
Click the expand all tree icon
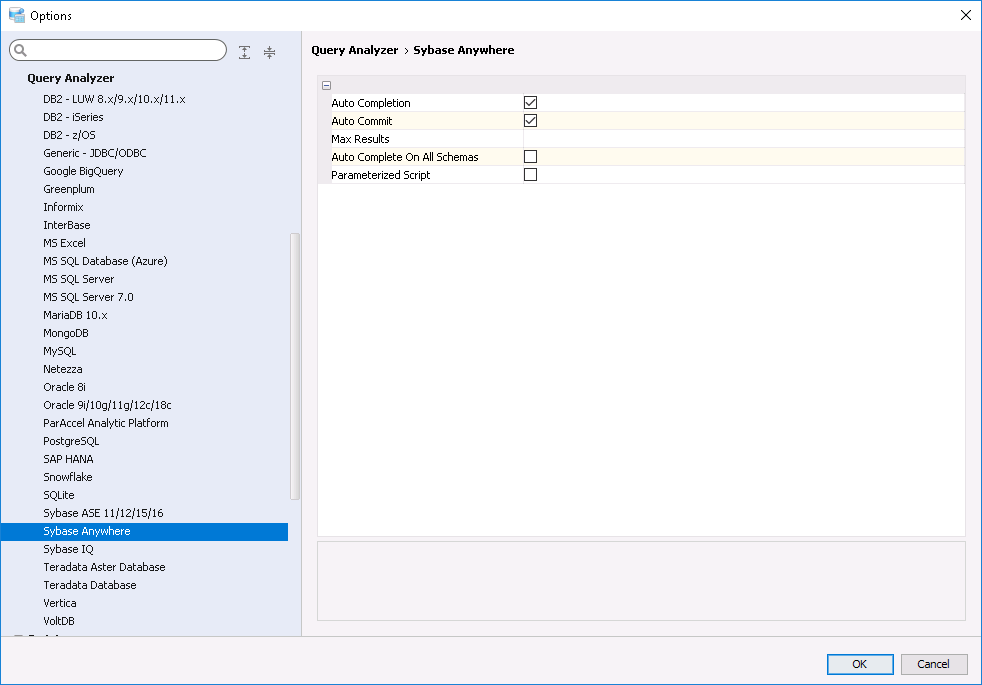pyautogui.click(x=245, y=52)
